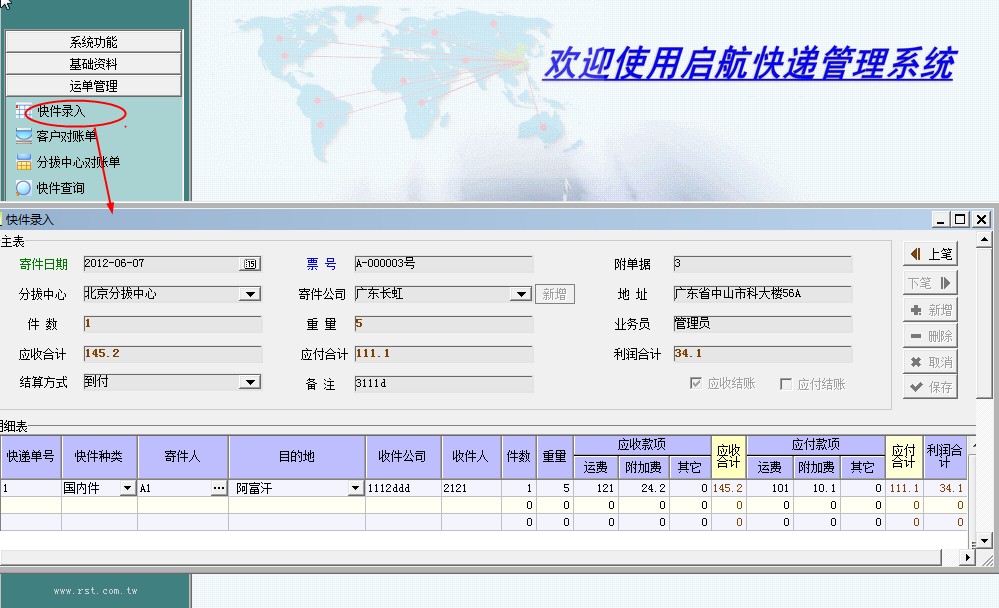The image size is (999, 608).
Task: Open the 快件种类 dropdown showing 国内件
Action: [x=127, y=488]
